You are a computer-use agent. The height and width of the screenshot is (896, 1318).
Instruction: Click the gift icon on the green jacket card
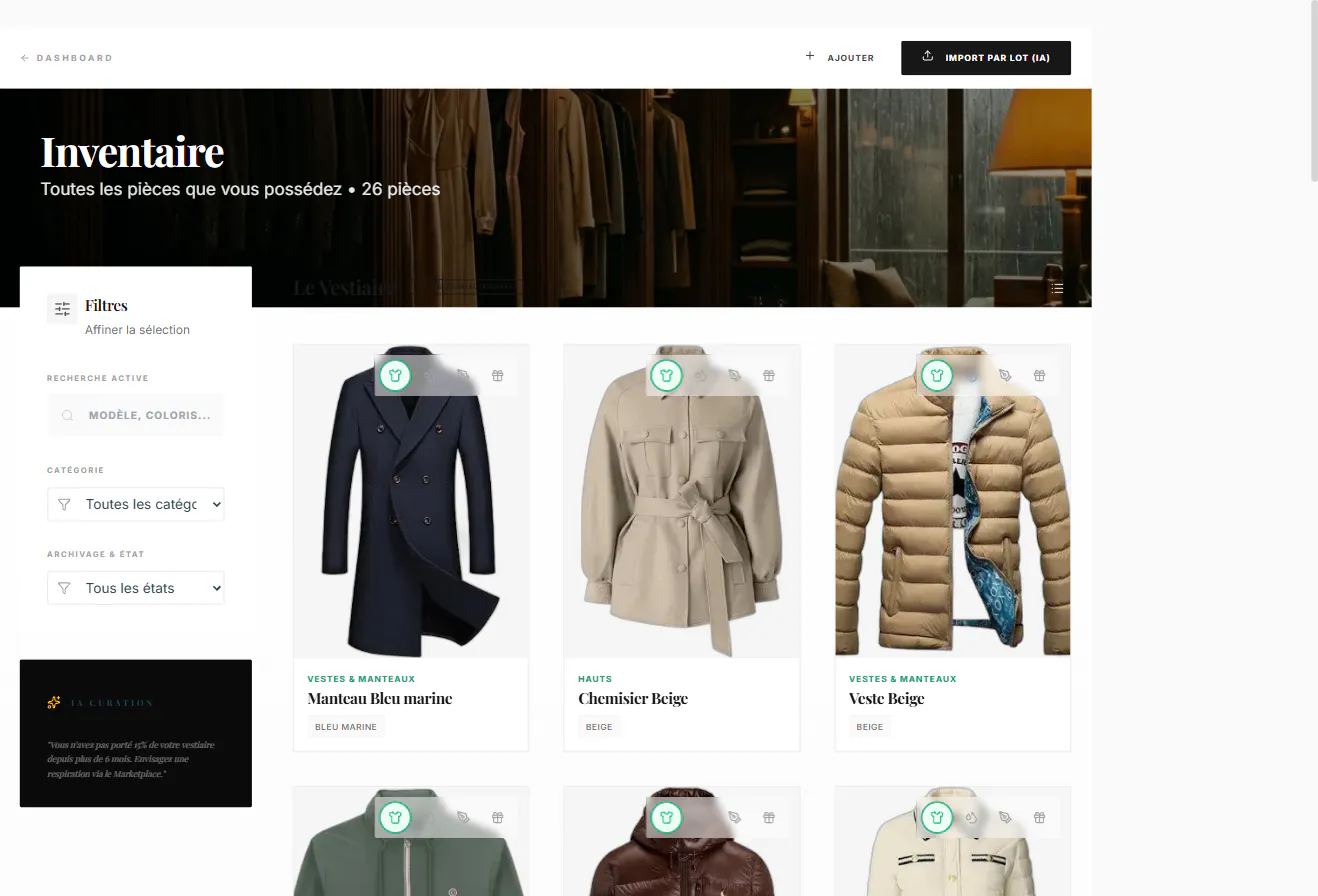(497, 817)
